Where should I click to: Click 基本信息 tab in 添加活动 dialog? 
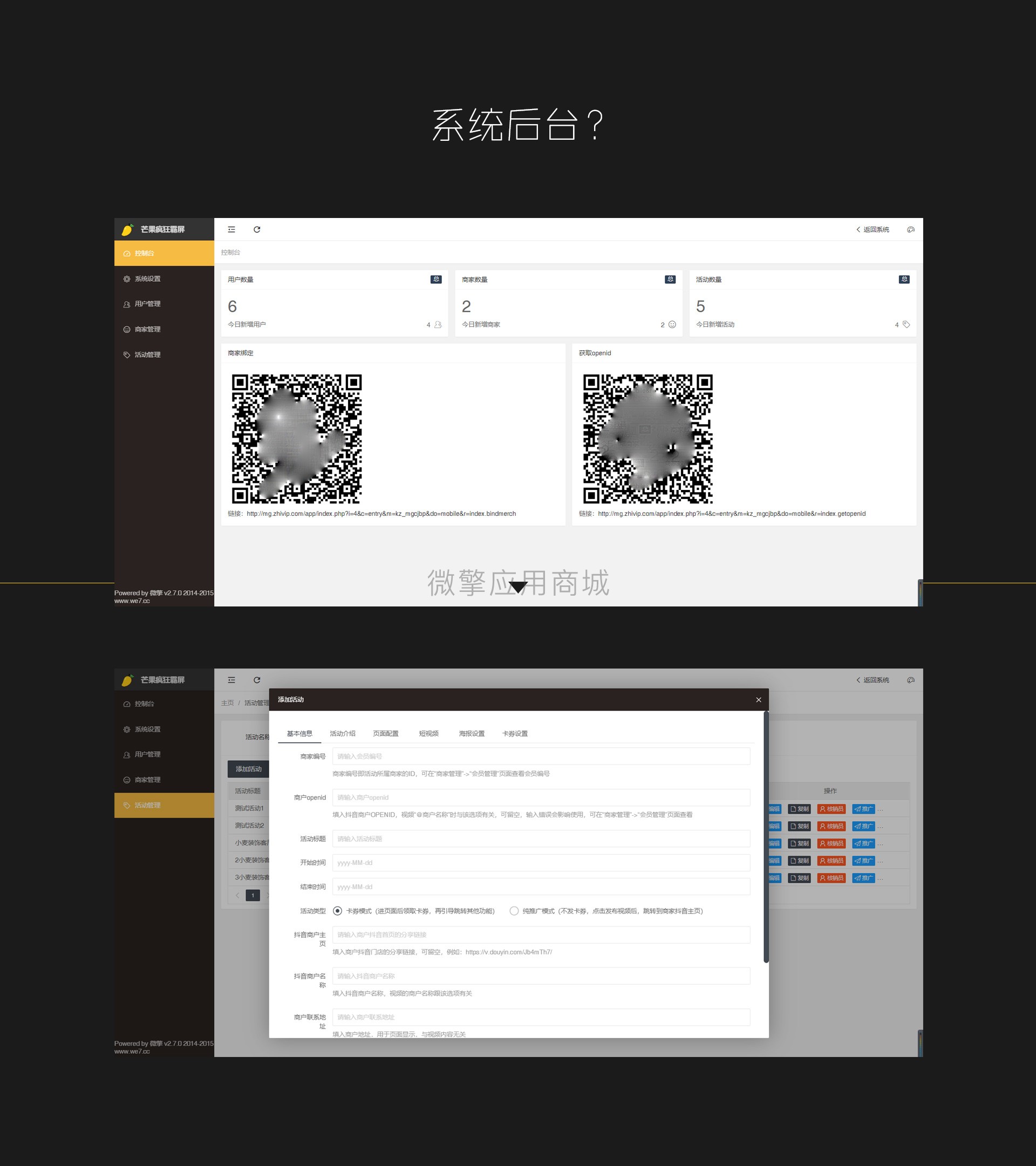point(300,733)
